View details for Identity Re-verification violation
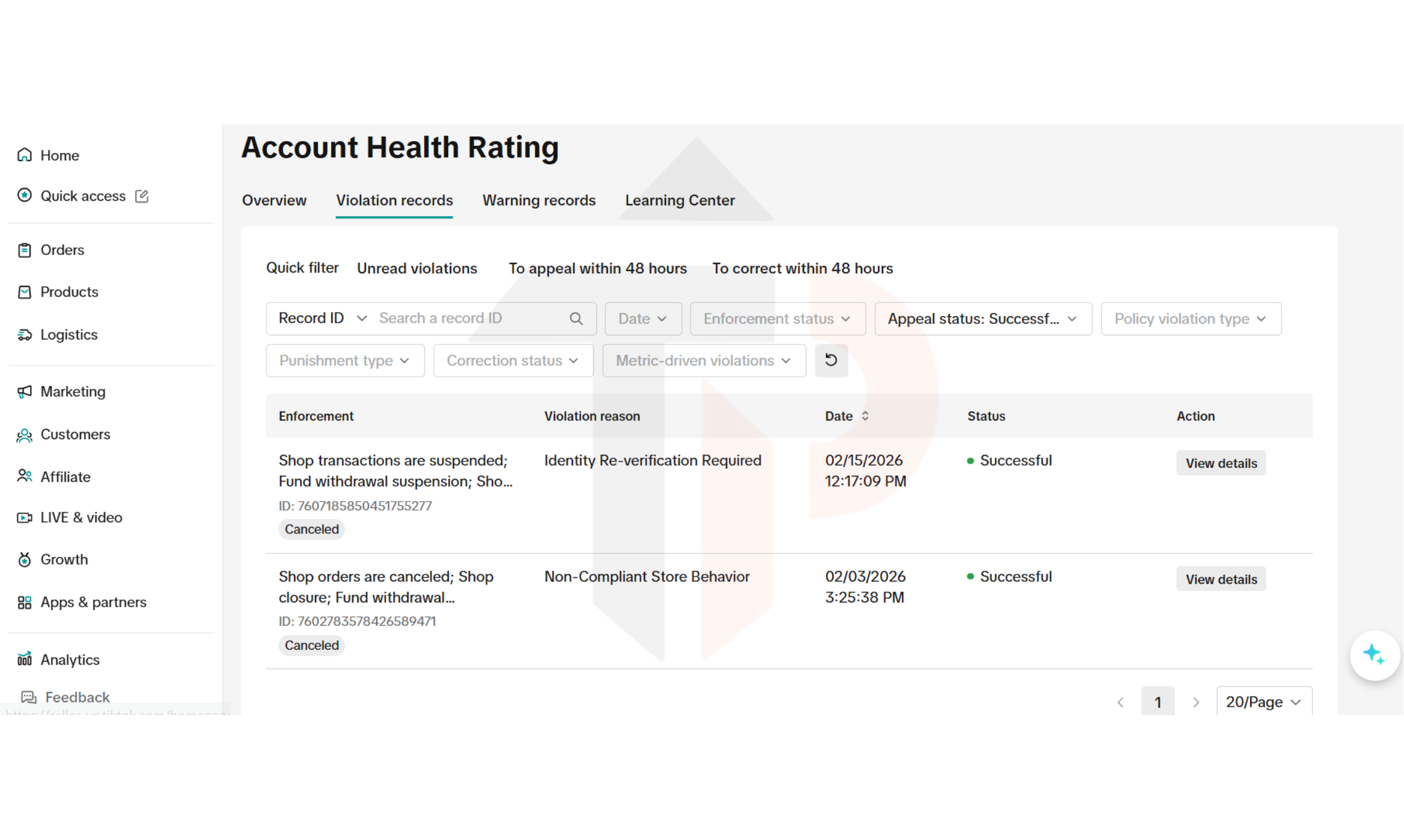The width and height of the screenshot is (1404, 840). tap(1220, 463)
